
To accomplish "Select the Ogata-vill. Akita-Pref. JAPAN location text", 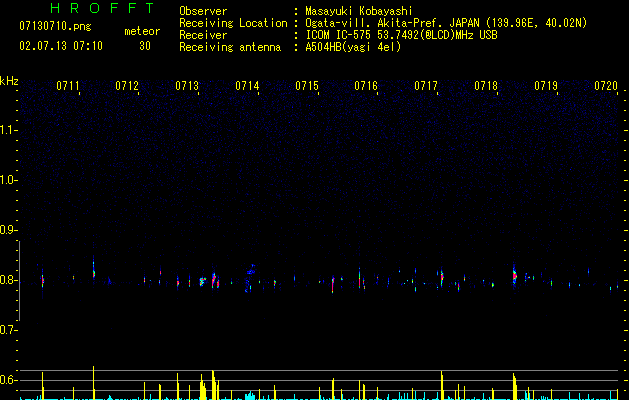I will click(446, 23).
